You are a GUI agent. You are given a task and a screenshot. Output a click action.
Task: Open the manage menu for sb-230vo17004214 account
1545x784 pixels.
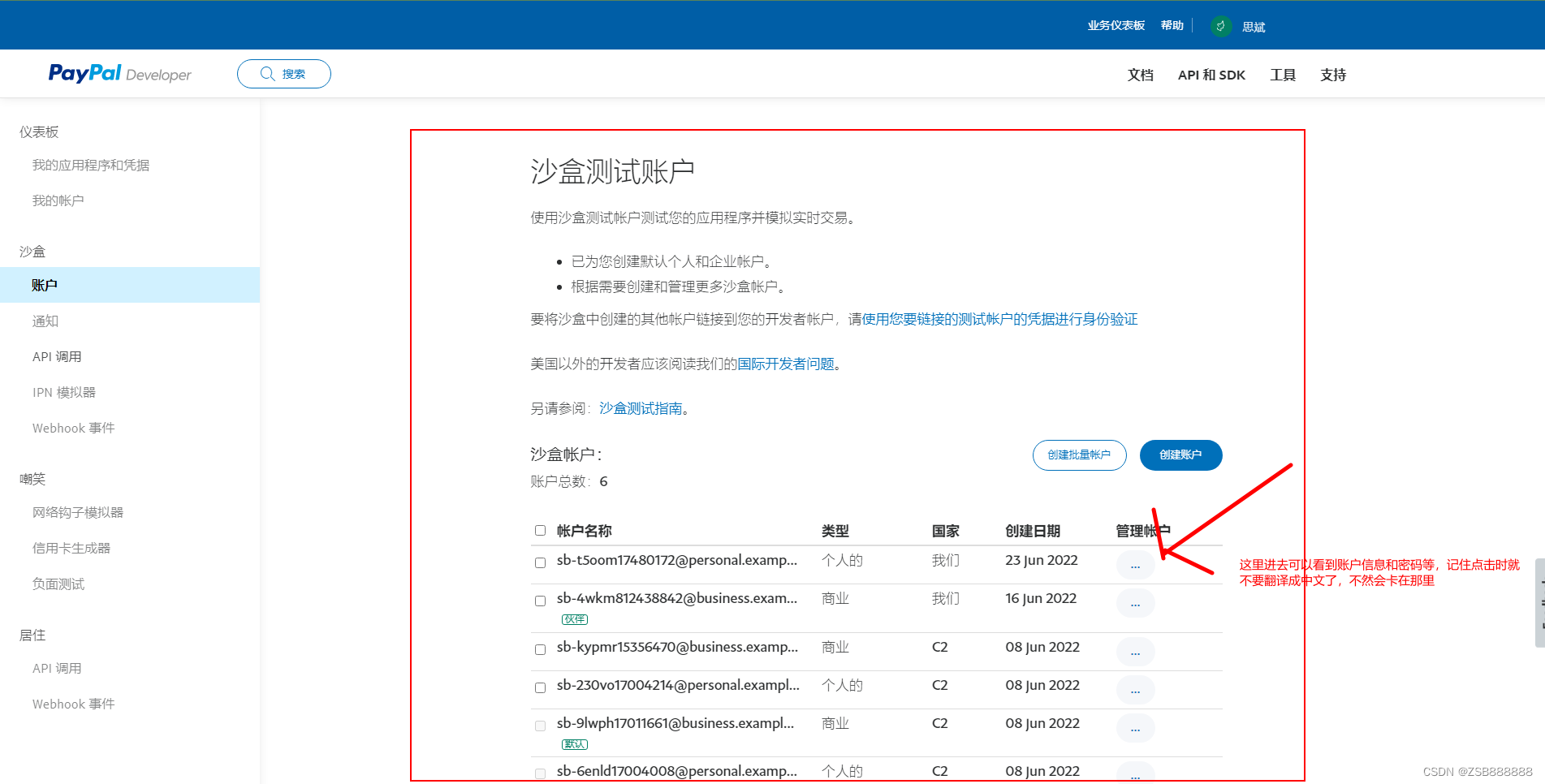1135,689
